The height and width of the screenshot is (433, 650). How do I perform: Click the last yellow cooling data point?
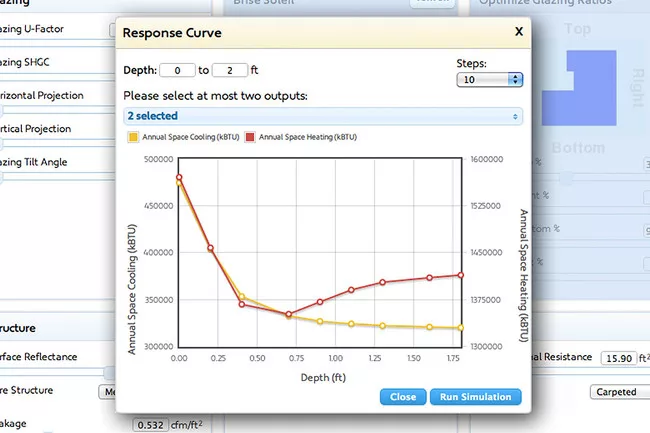pos(460,328)
